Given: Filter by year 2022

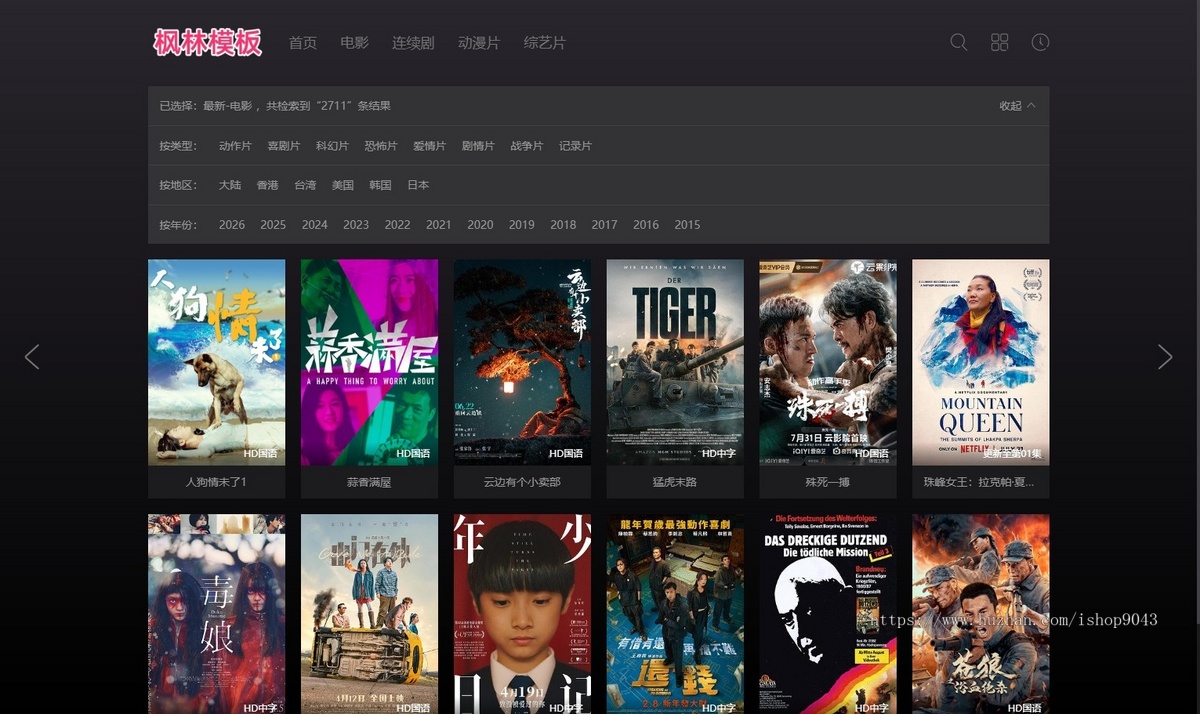Looking at the screenshot, I should click(x=398, y=225).
